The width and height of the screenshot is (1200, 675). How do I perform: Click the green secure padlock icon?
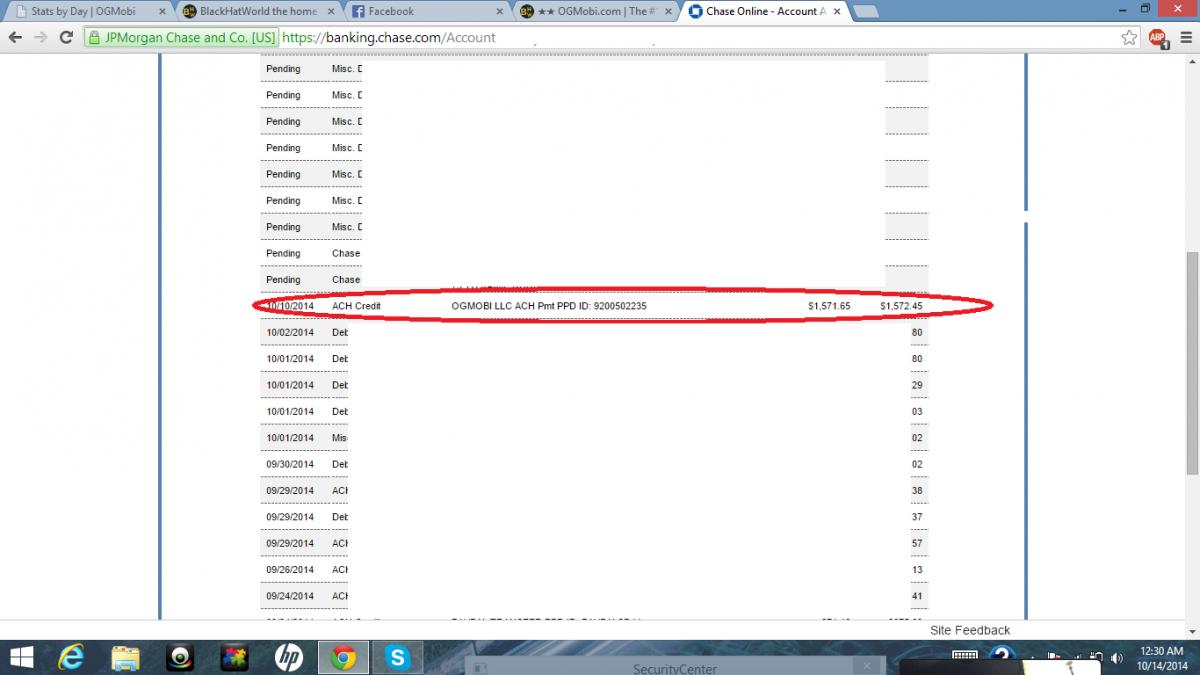(94, 38)
